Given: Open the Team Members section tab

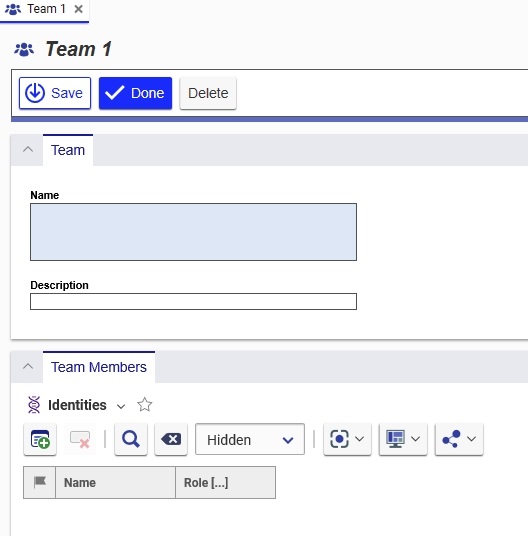Looking at the screenshot, I should (99, 367).
